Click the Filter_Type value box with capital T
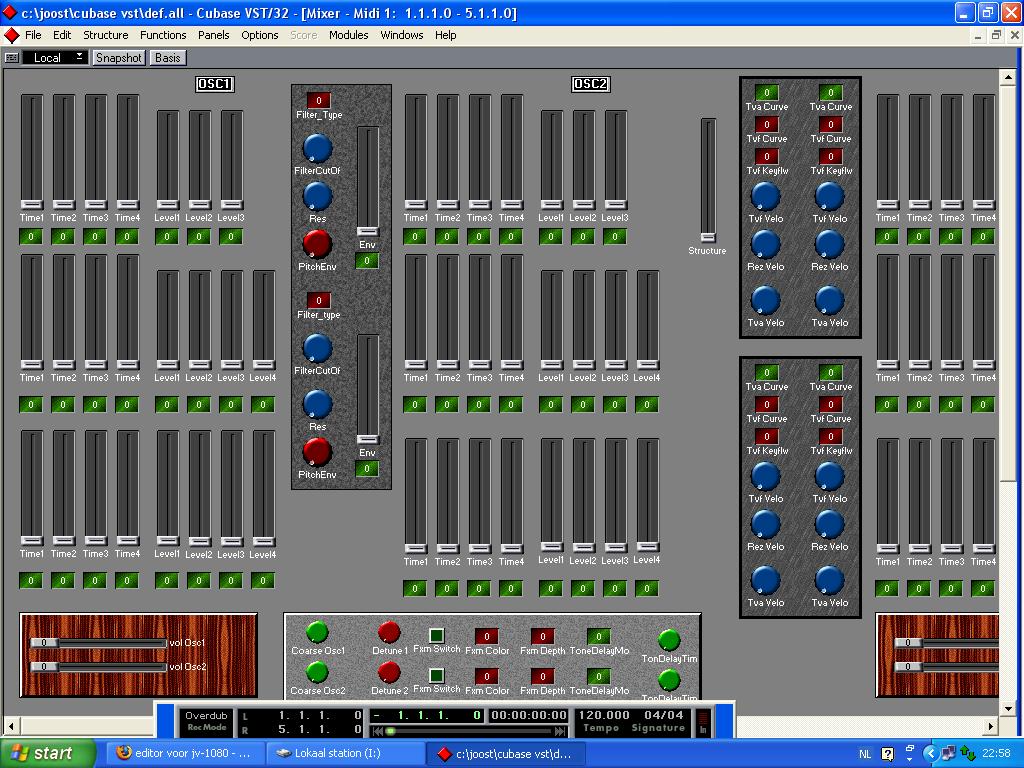Image resolution: width=1024 pixels, height=768 pixels. click(319, 100)
